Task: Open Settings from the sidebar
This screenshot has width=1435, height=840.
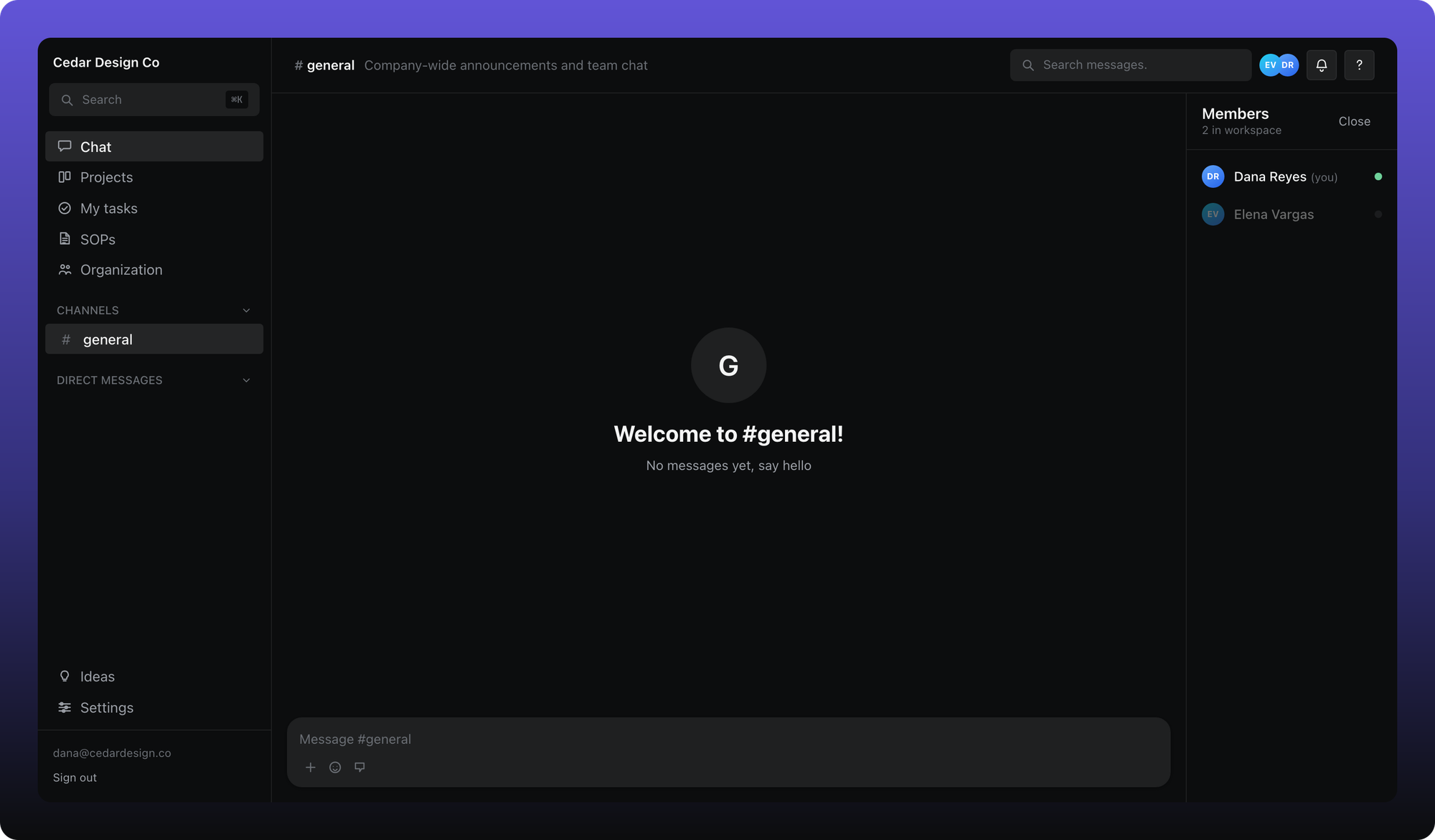Action: pyautogui.click(x=154, y=707)
